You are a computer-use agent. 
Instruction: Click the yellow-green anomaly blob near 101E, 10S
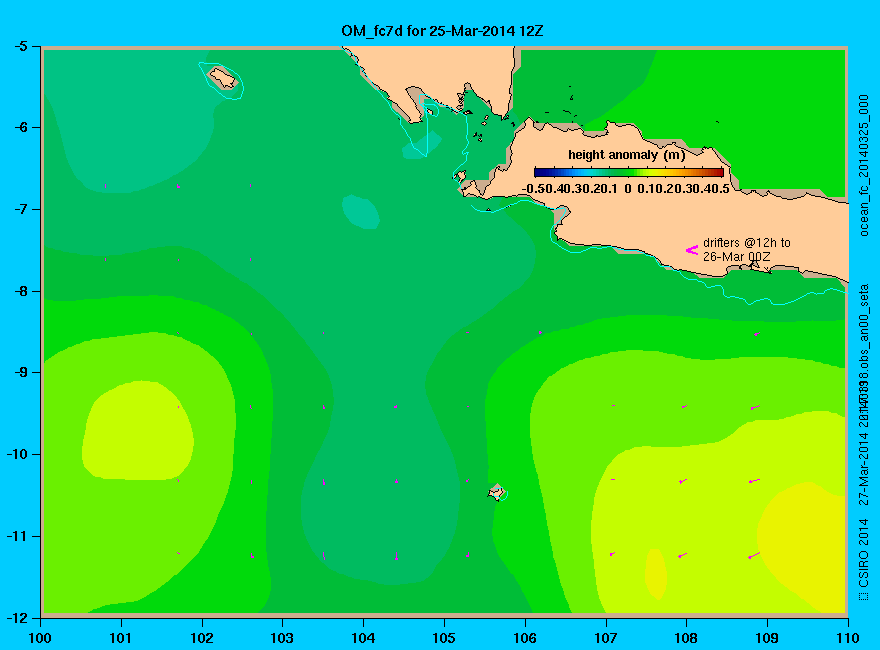click(139, 431)
